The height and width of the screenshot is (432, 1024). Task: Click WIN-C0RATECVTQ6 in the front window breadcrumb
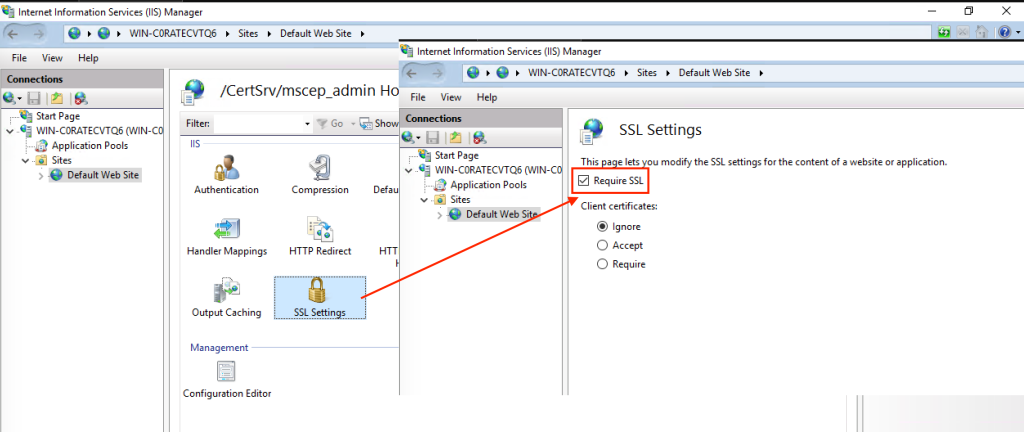tap(571, 73)
